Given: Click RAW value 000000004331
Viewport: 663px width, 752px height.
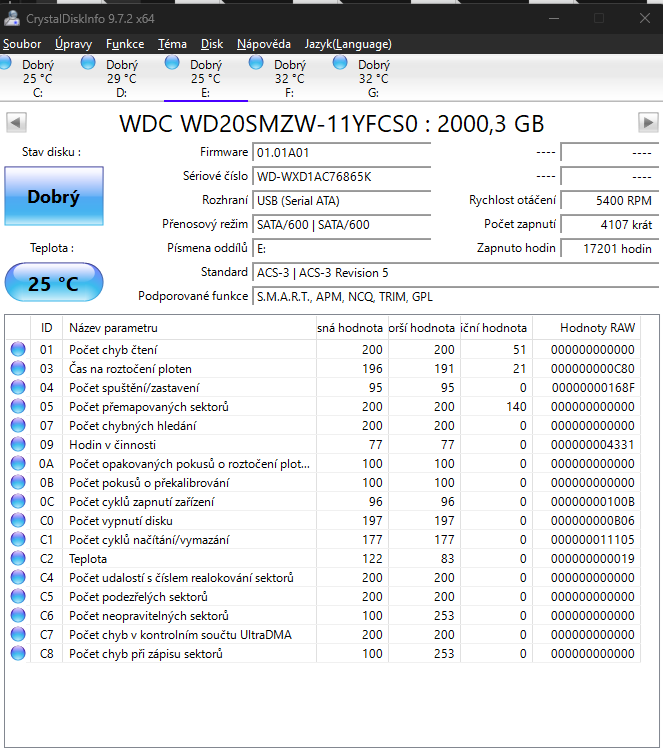Looking at the screenshot, I should [x=592, y=445].
